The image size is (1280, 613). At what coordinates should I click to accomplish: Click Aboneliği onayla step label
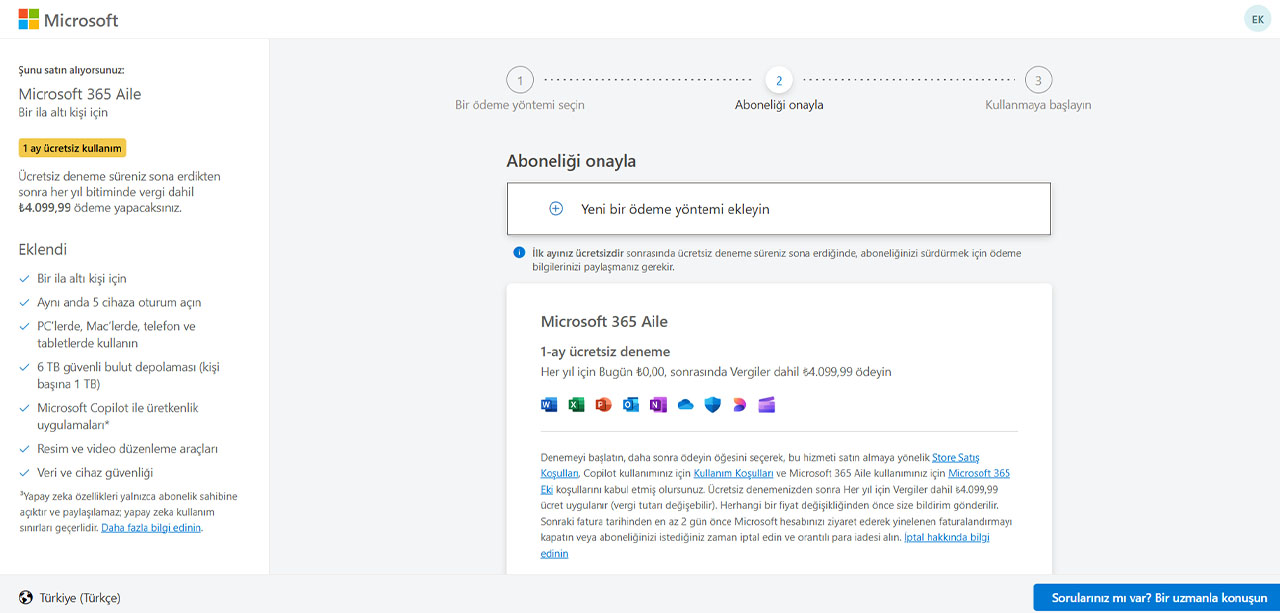779,105
